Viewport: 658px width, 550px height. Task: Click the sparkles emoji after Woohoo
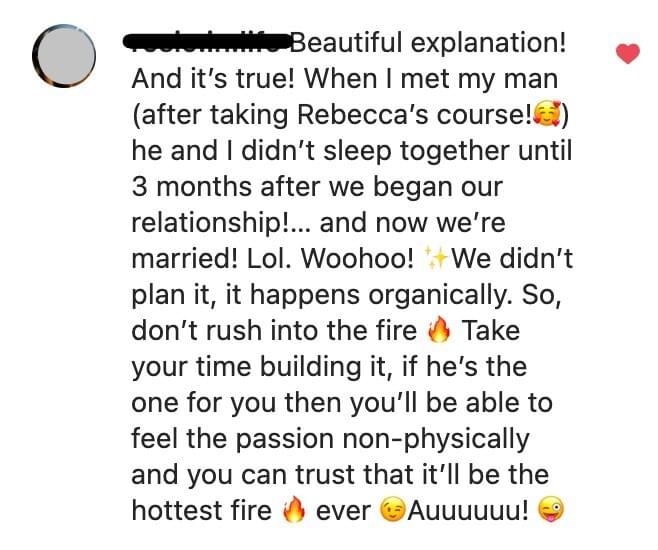[x=435, y=258]
